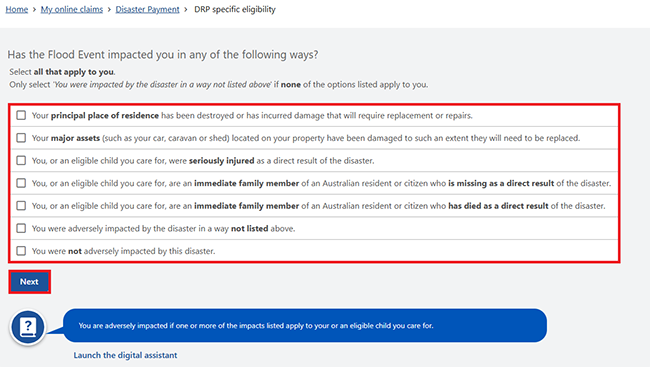Click the major assets option label text
The width and height of the screenshot is (650, 367).
(x=306, y=138)
